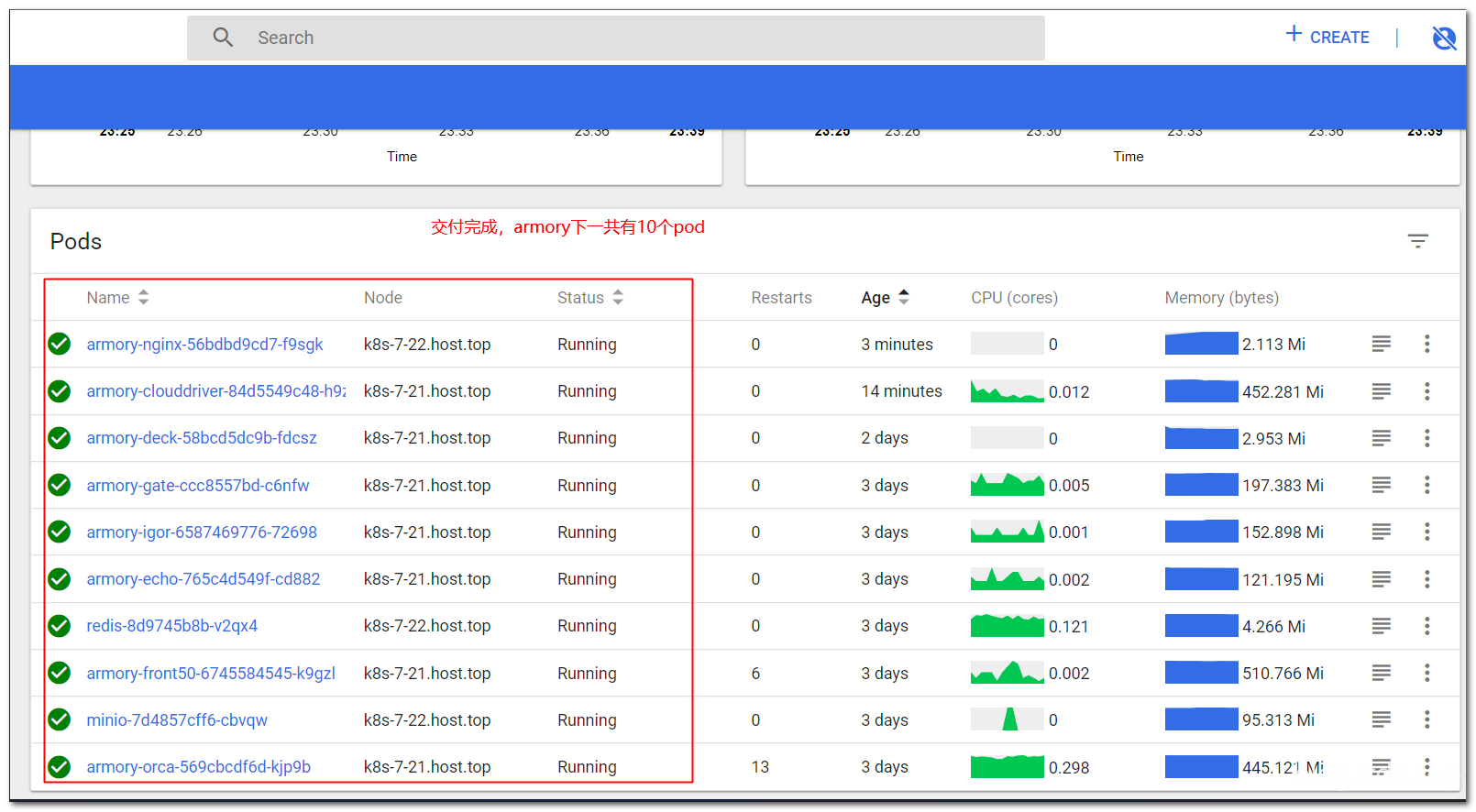View logs icon for armory-gate pod

(1381, 485)
